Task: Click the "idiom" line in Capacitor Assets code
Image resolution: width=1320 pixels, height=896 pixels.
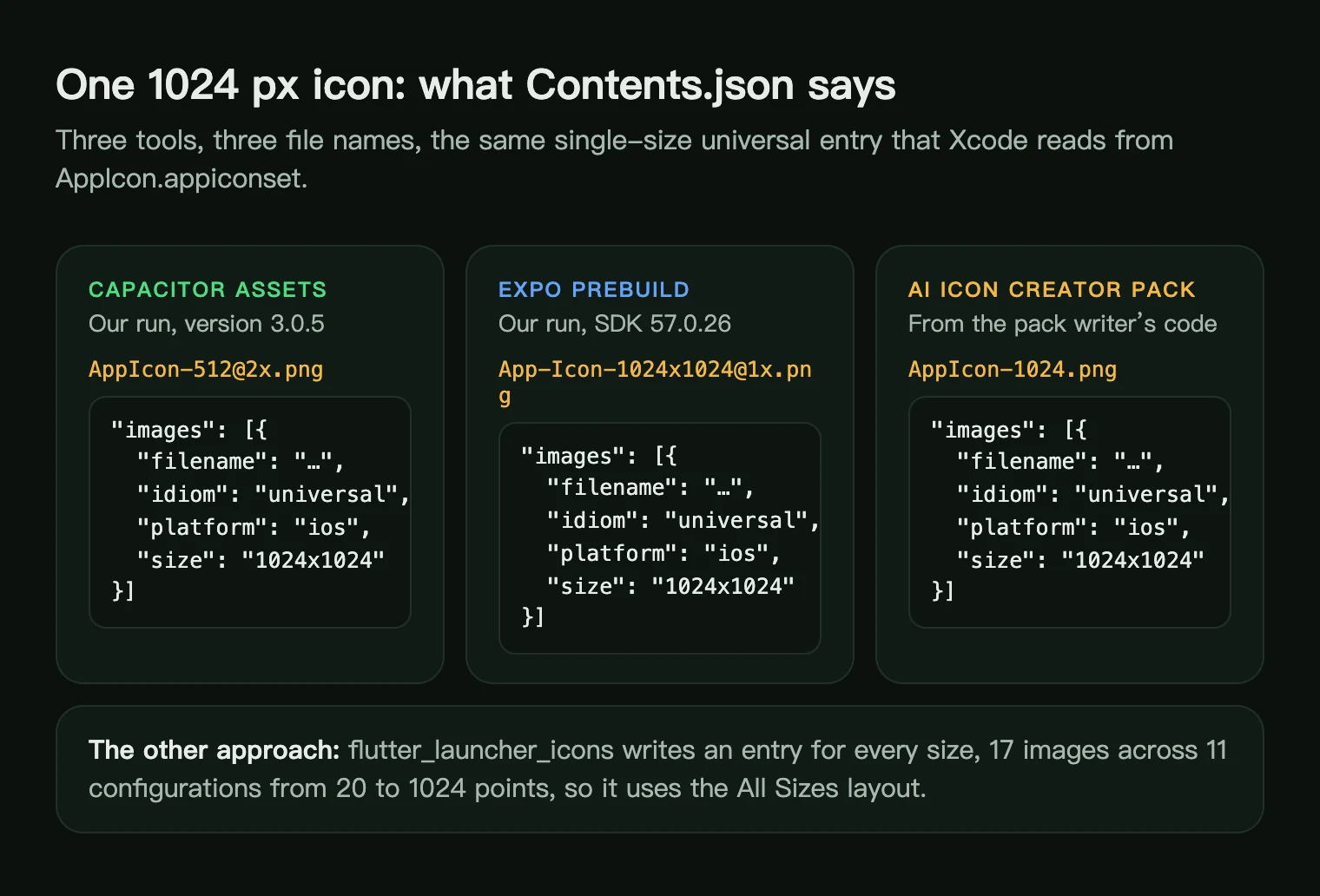Action: pyautogui.click(x=274, y=495)
